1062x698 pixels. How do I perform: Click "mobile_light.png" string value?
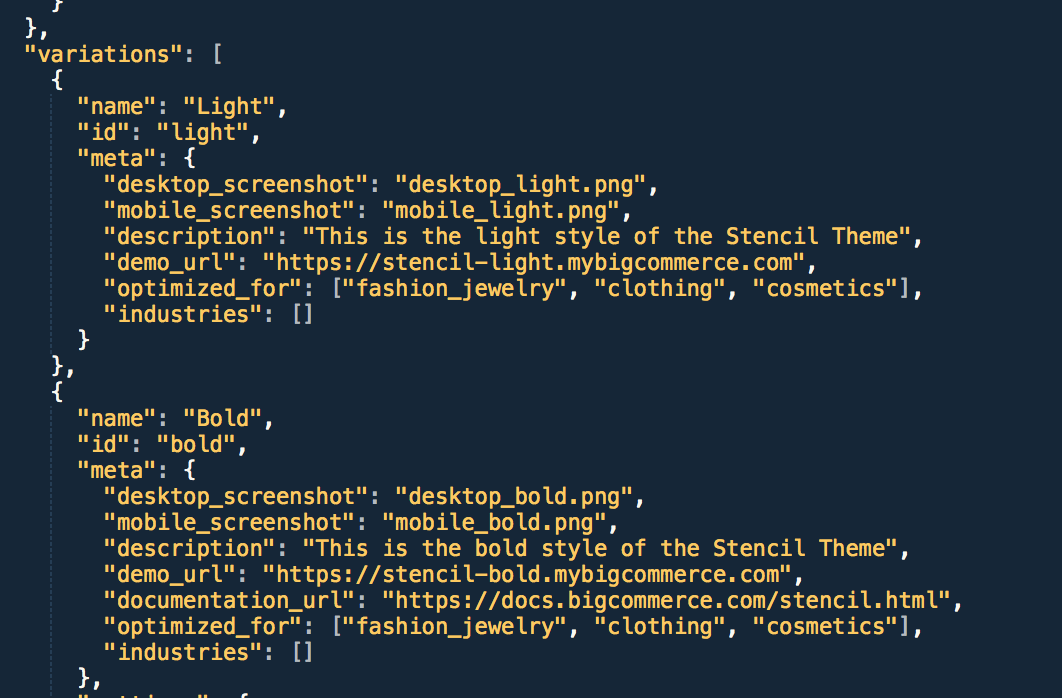click(500, 211)
